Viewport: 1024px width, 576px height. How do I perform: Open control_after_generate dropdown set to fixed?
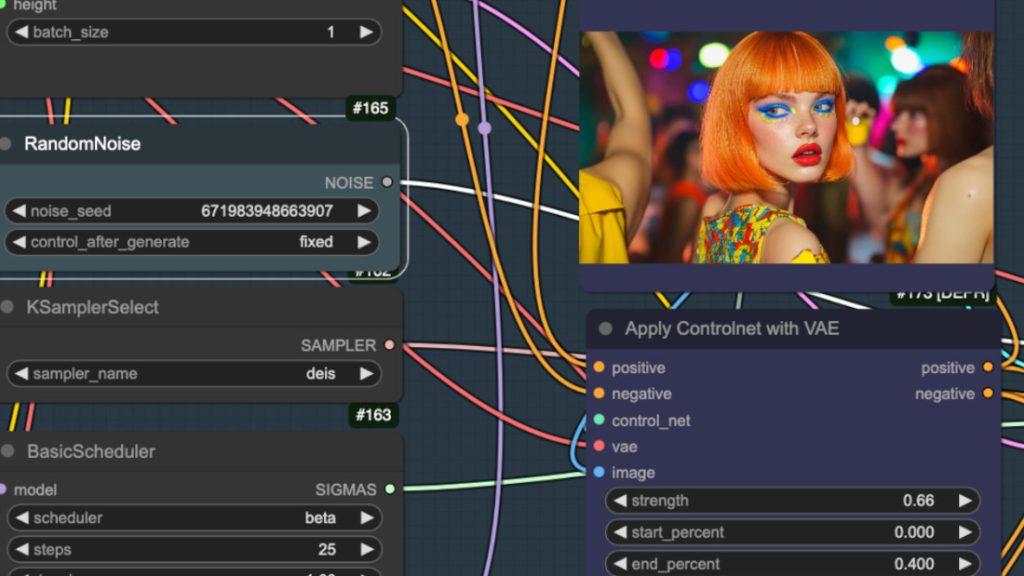192,242
